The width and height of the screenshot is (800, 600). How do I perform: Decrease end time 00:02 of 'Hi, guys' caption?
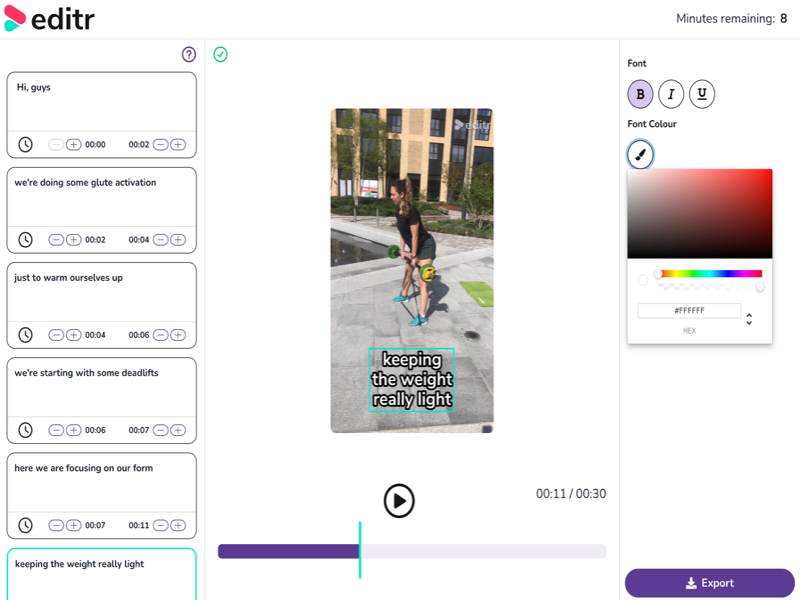pyautogui.click(x=161, y=144)
